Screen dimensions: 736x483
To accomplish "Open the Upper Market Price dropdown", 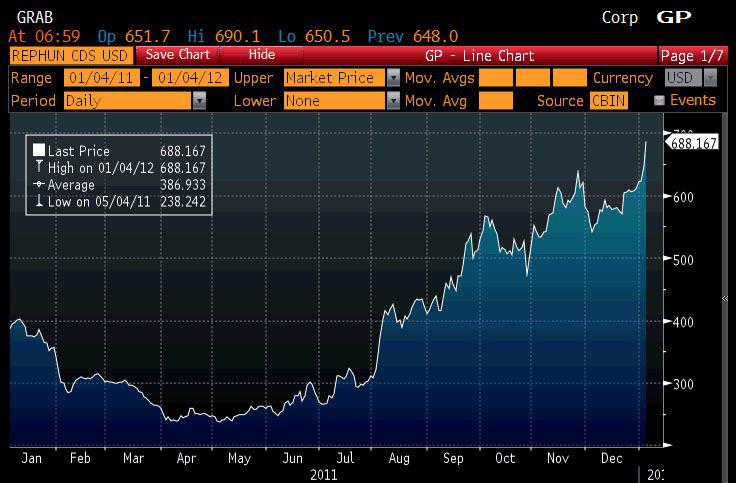I will pyautogui.click(x=393, y=78).
